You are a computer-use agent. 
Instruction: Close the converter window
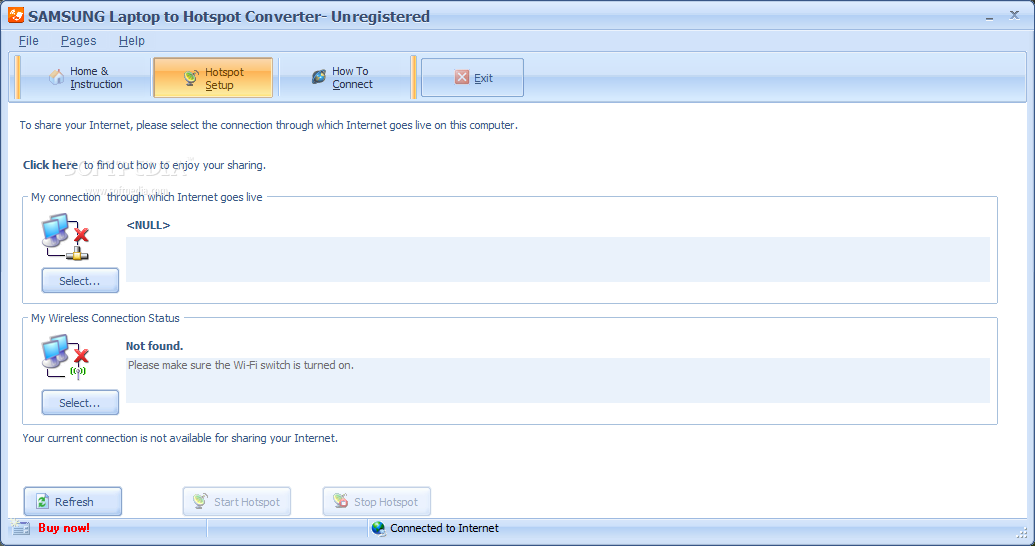(x=1015, y=15)
